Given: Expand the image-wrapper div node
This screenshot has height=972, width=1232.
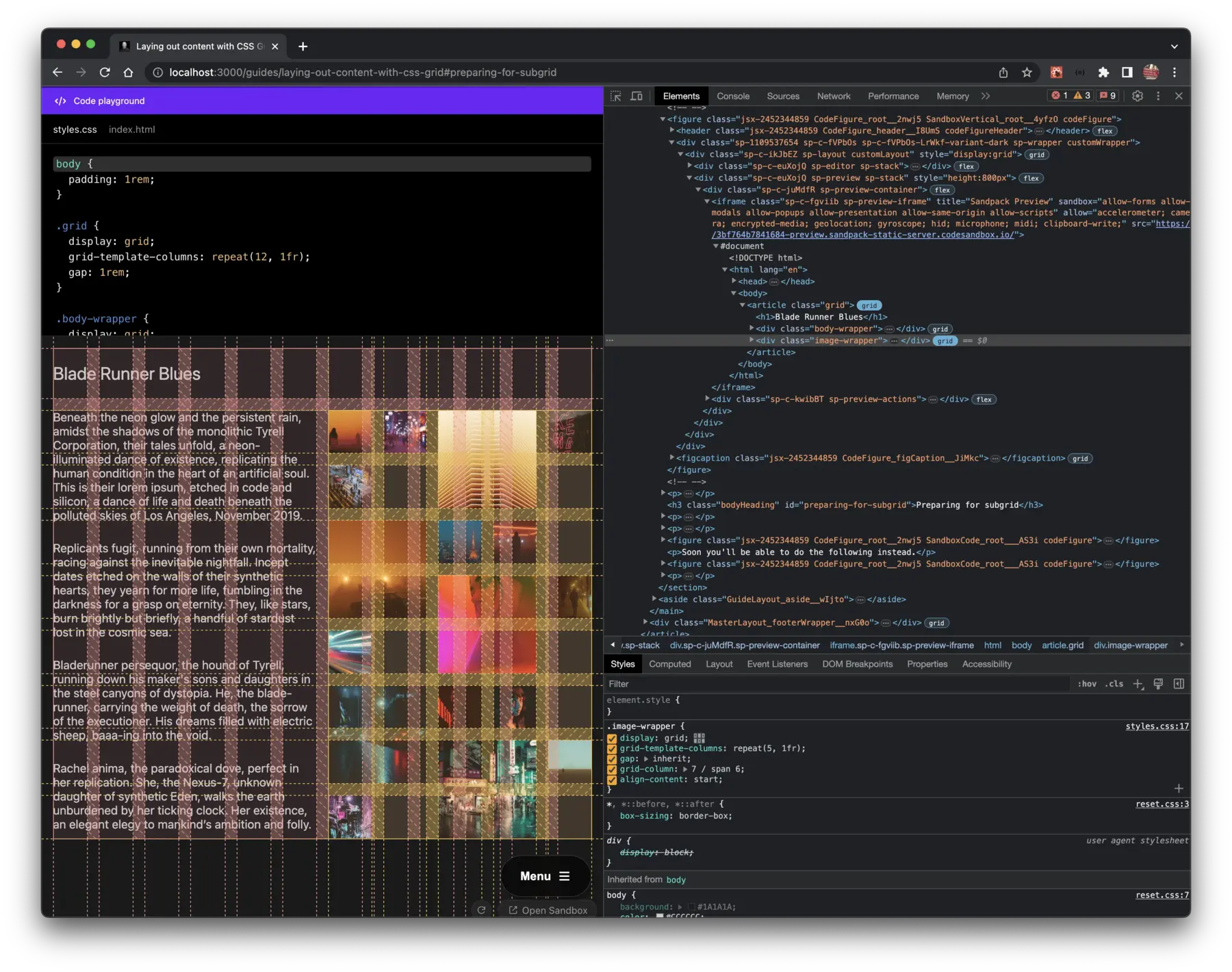Looking at the screenshot, I should click(x=752, y=340).
